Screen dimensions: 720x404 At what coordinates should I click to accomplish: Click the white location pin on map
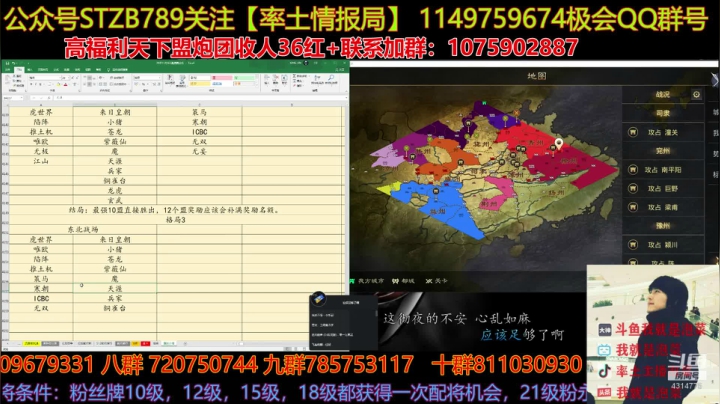pyautogui.click(x=558, y=145)
